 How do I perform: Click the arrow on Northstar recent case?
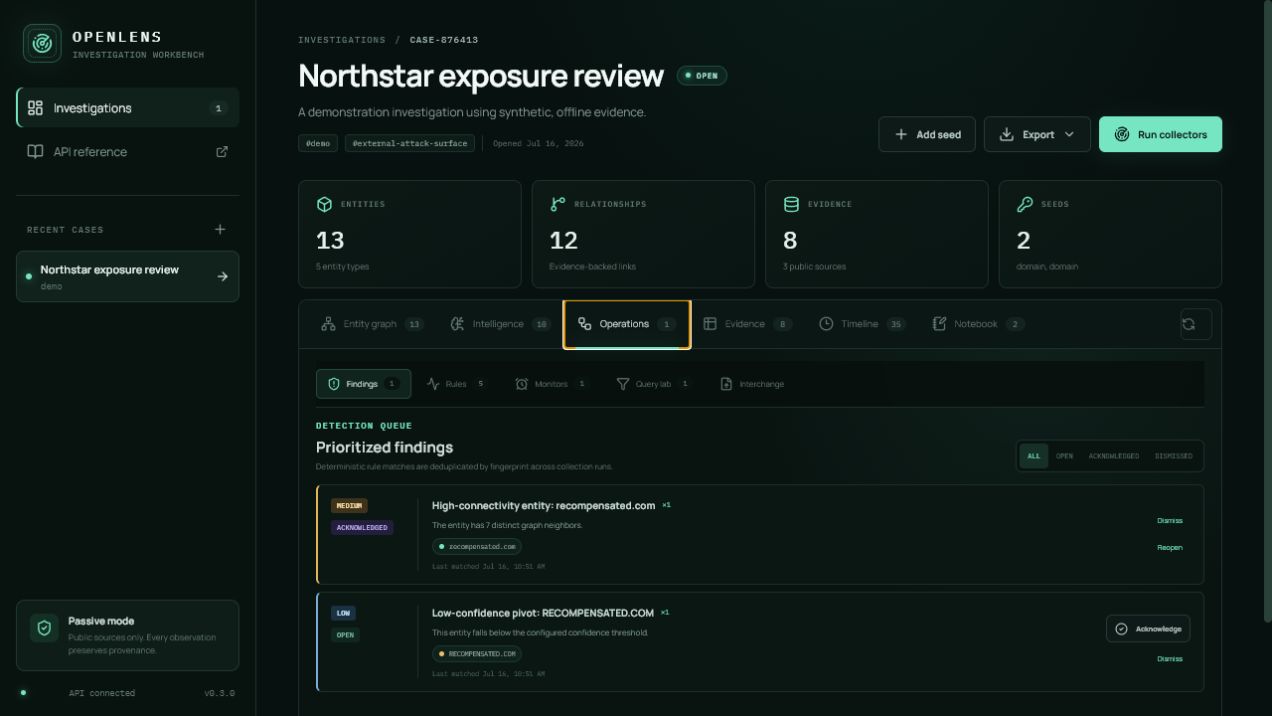222,277
